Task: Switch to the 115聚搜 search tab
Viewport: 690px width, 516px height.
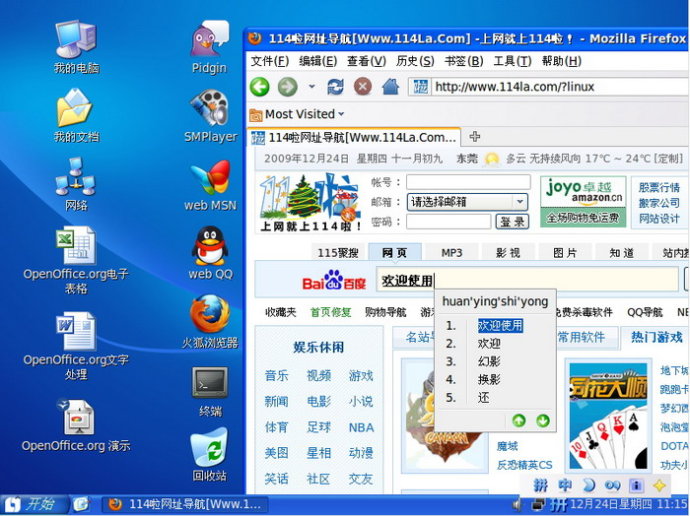Action: [x=338, y=253]
